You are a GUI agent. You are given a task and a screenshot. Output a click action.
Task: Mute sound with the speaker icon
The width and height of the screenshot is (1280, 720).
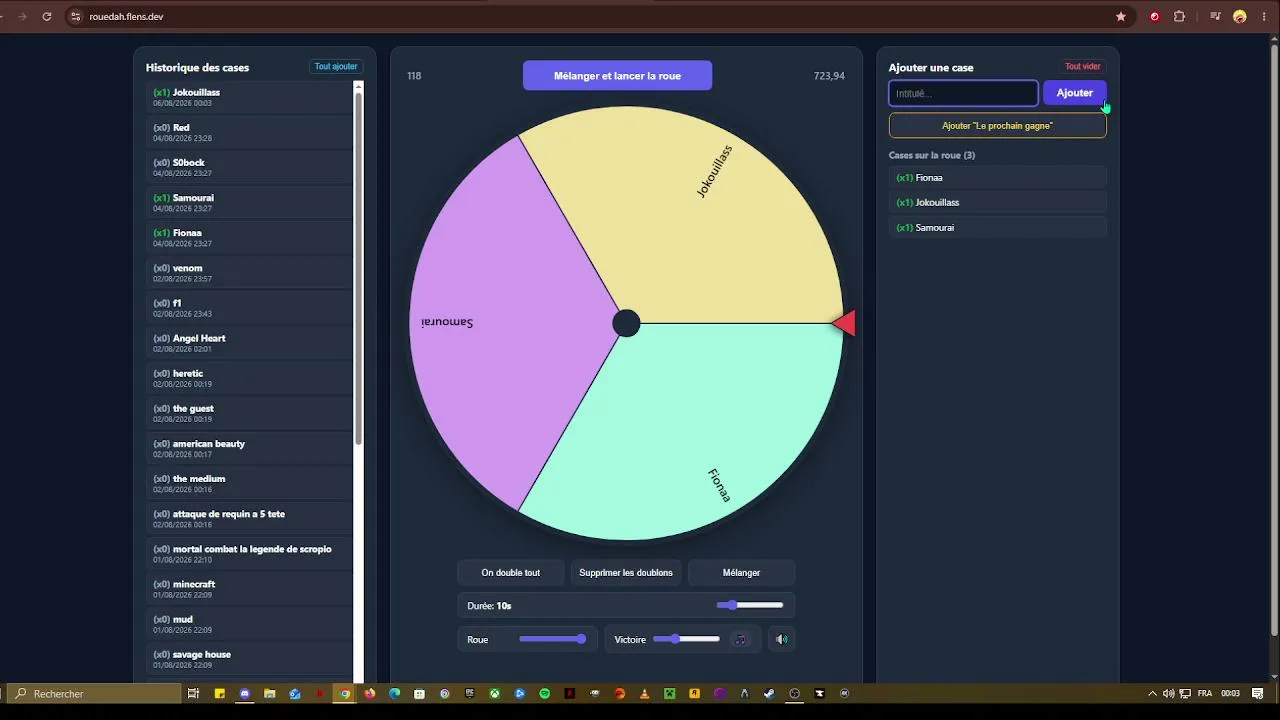click(782, 639)
